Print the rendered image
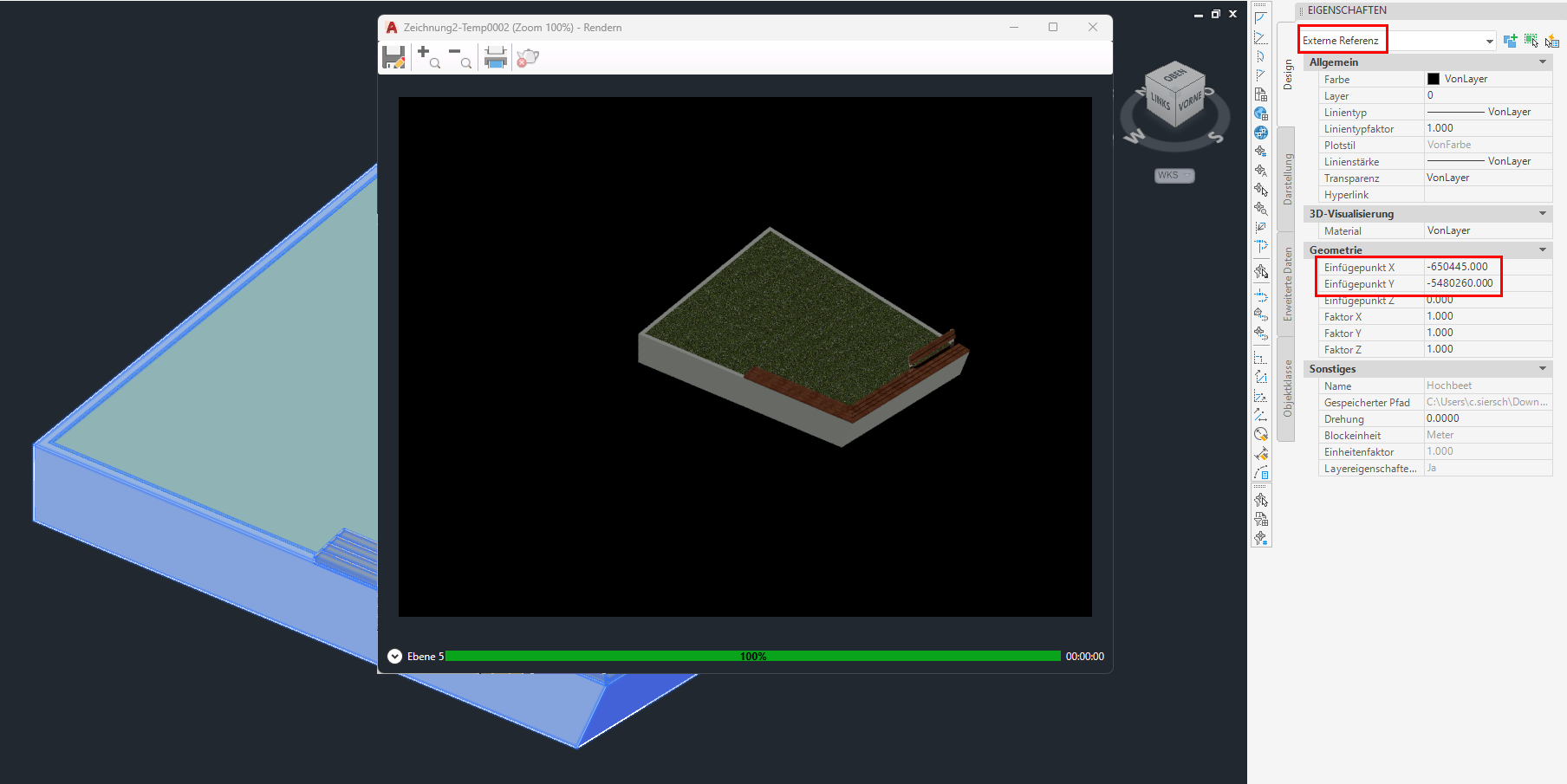The height and width of the screenshot is (784, 1567). click(496, 58)
